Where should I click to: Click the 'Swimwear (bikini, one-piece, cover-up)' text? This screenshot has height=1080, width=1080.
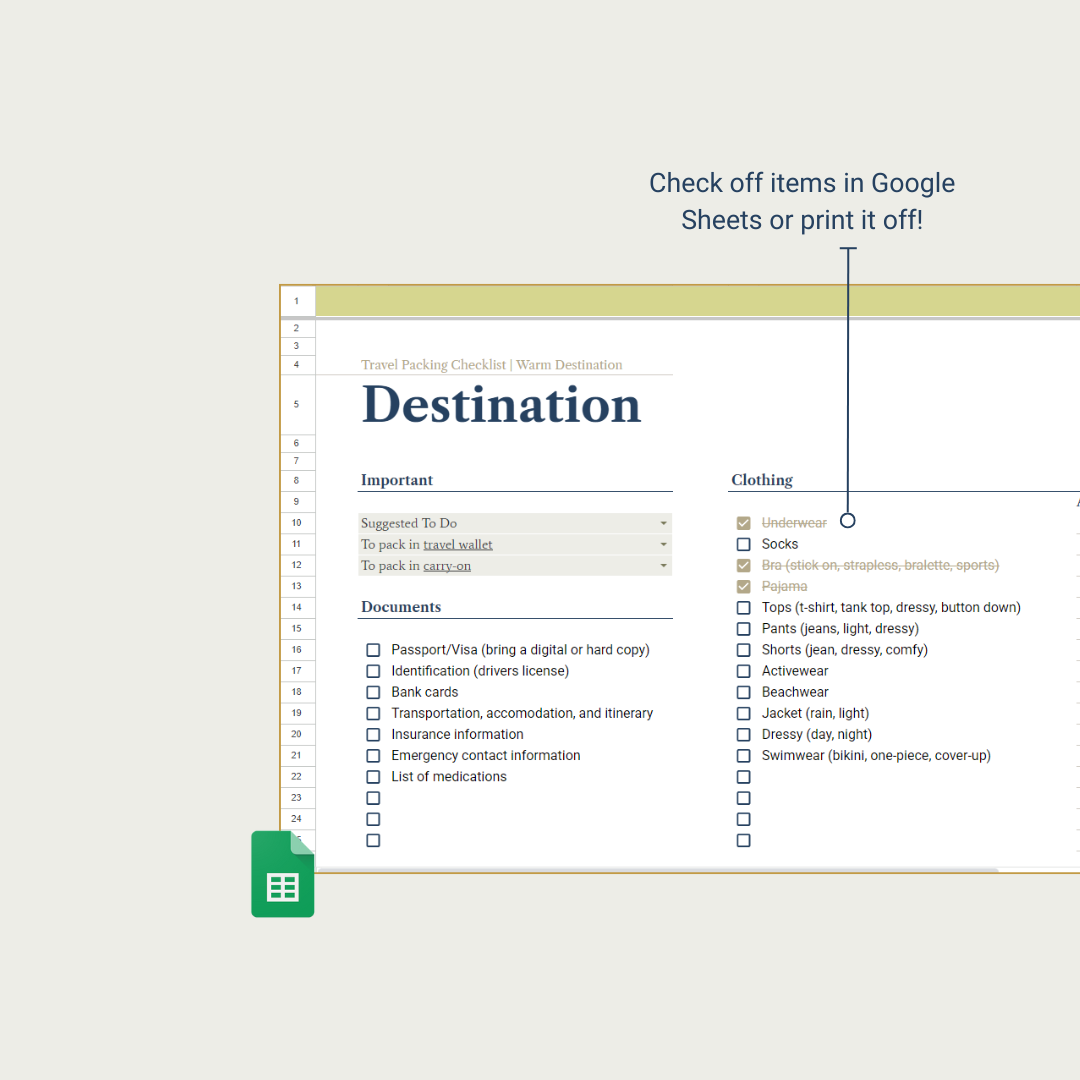[876, 756]
